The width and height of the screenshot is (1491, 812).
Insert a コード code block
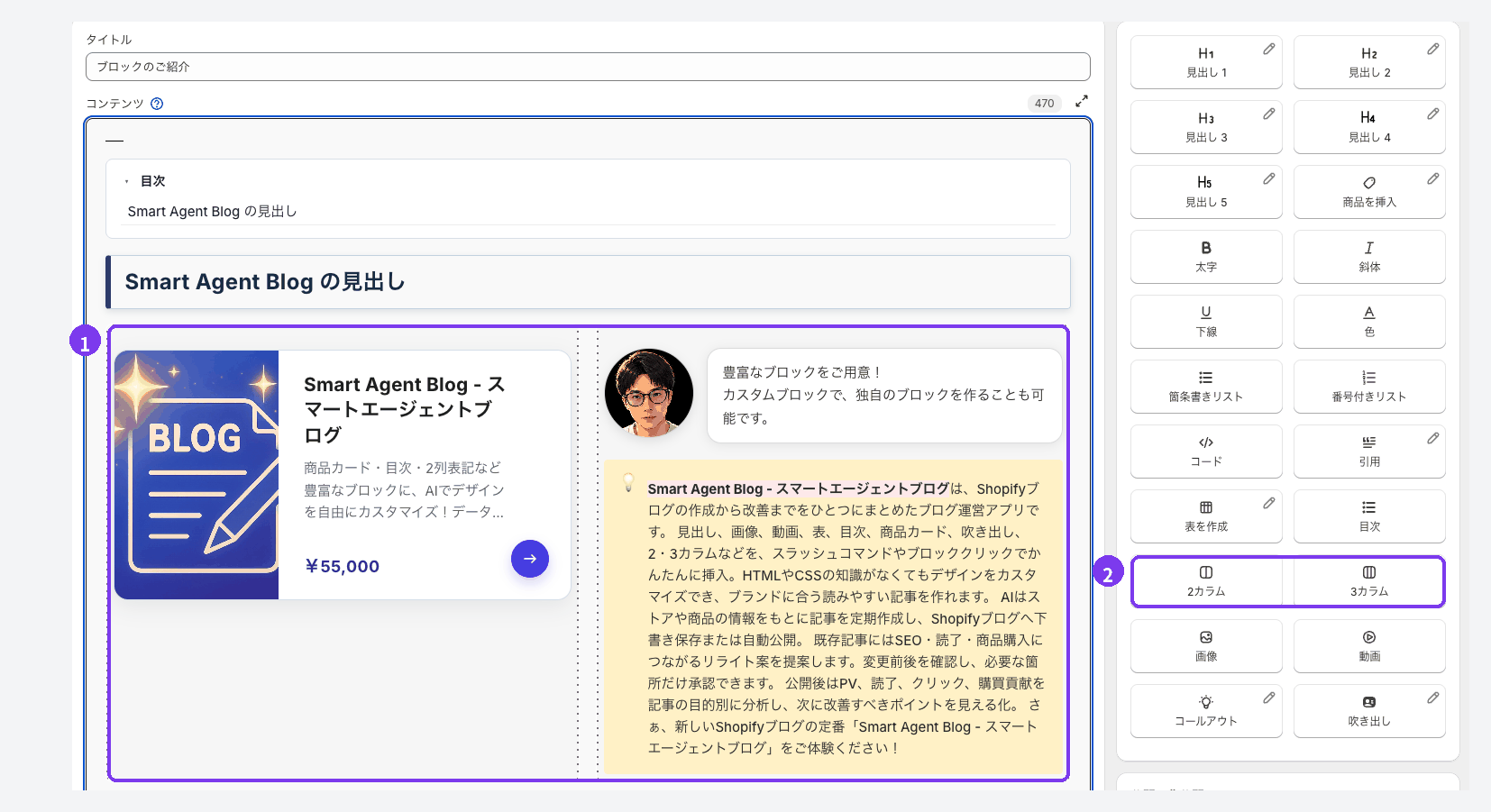(x=1206, y=452)
